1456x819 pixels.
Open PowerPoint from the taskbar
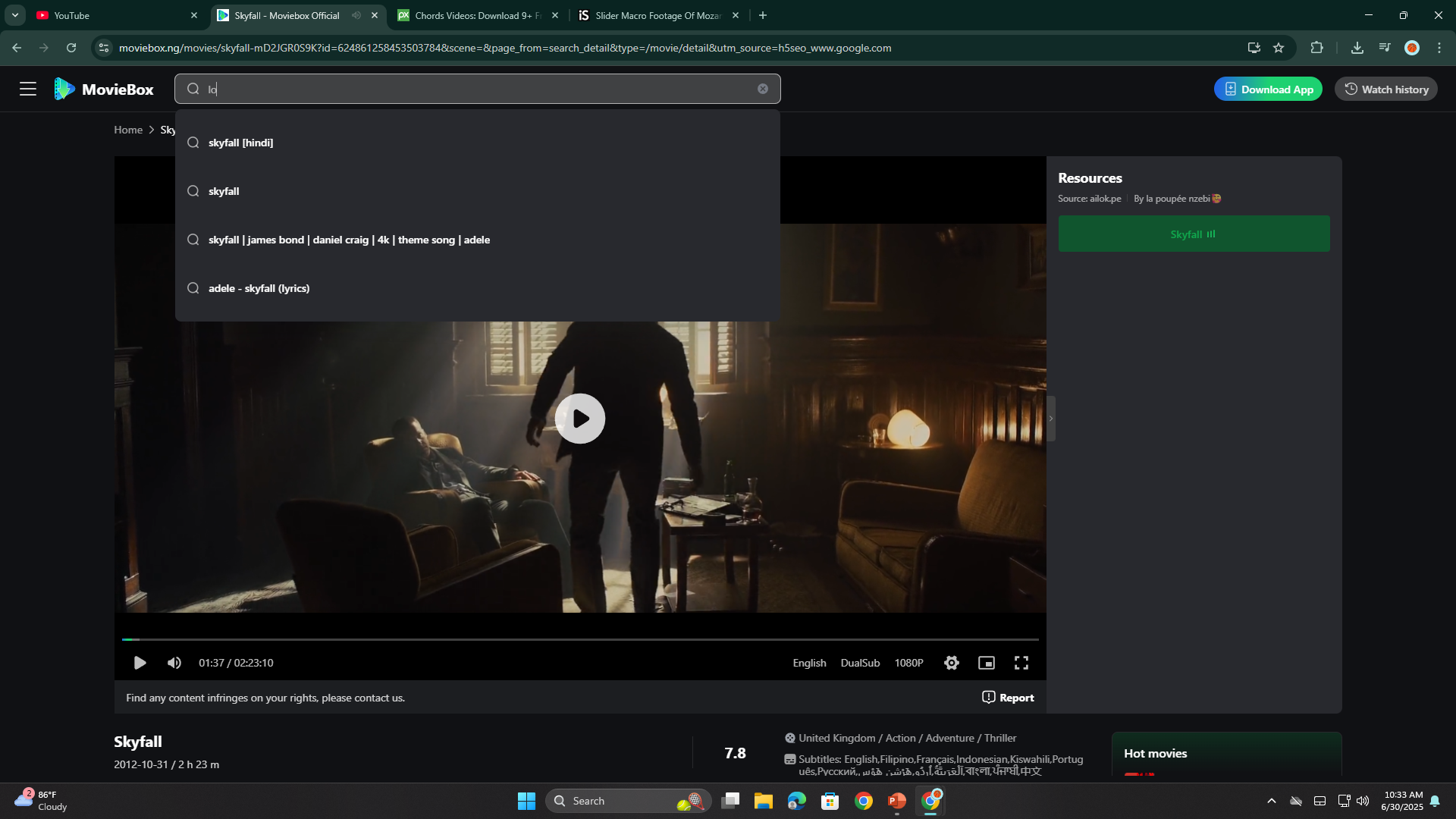897,801
